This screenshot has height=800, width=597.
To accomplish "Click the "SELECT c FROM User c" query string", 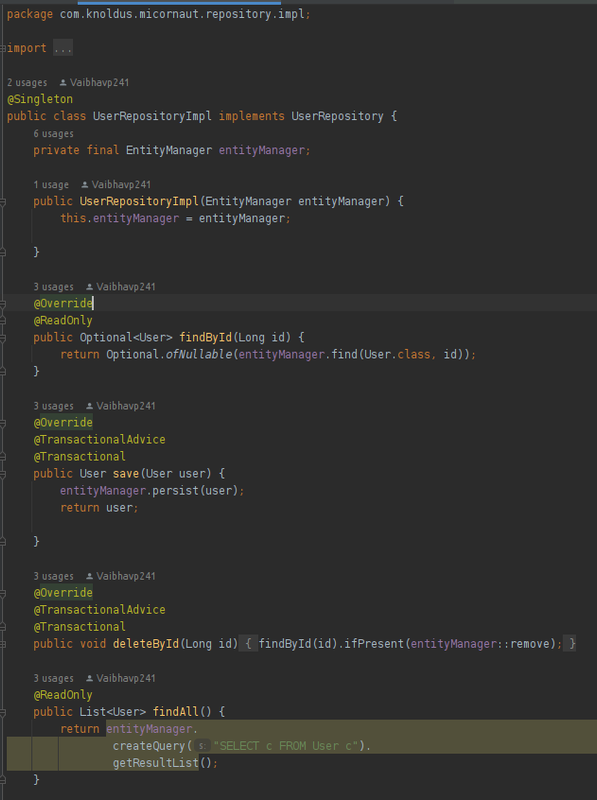I will tap(286, 746).
